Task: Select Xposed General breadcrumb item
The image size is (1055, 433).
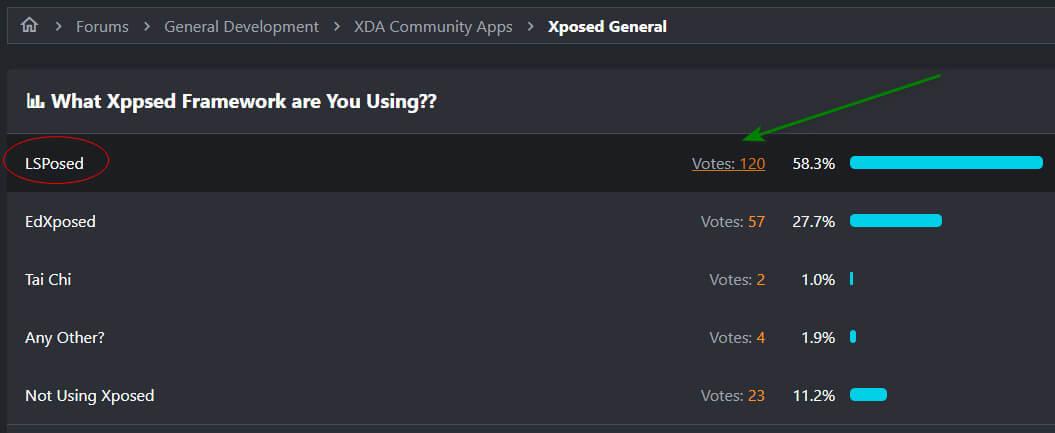Action: (x=607, y=27)
